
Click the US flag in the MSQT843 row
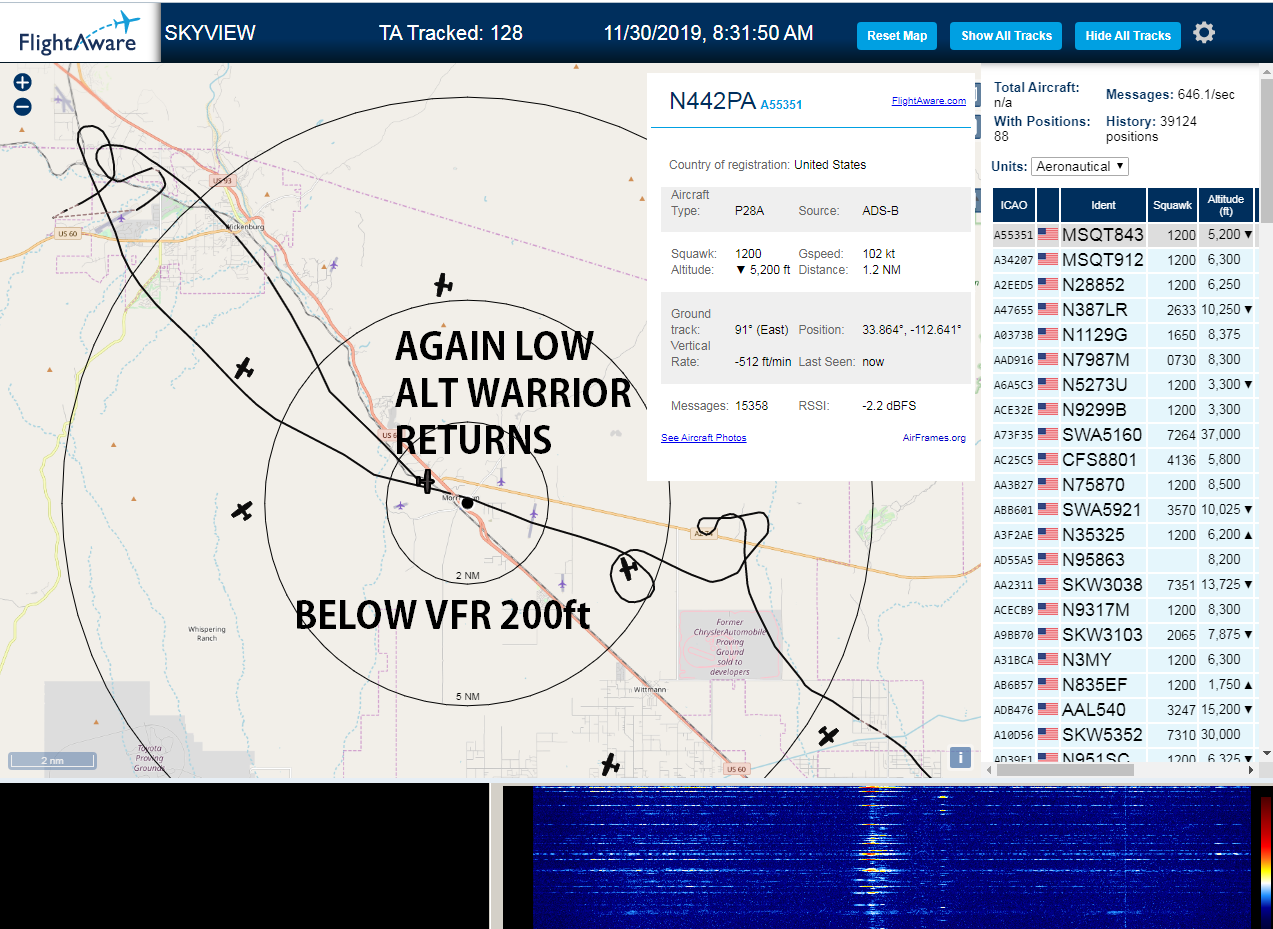1048,235
